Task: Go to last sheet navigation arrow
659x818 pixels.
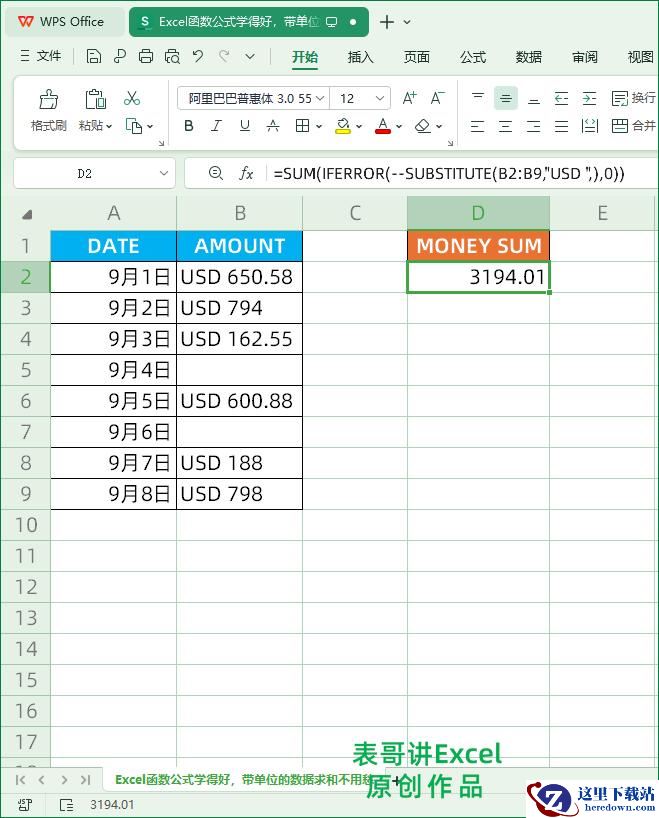Action: pos(86,780)
